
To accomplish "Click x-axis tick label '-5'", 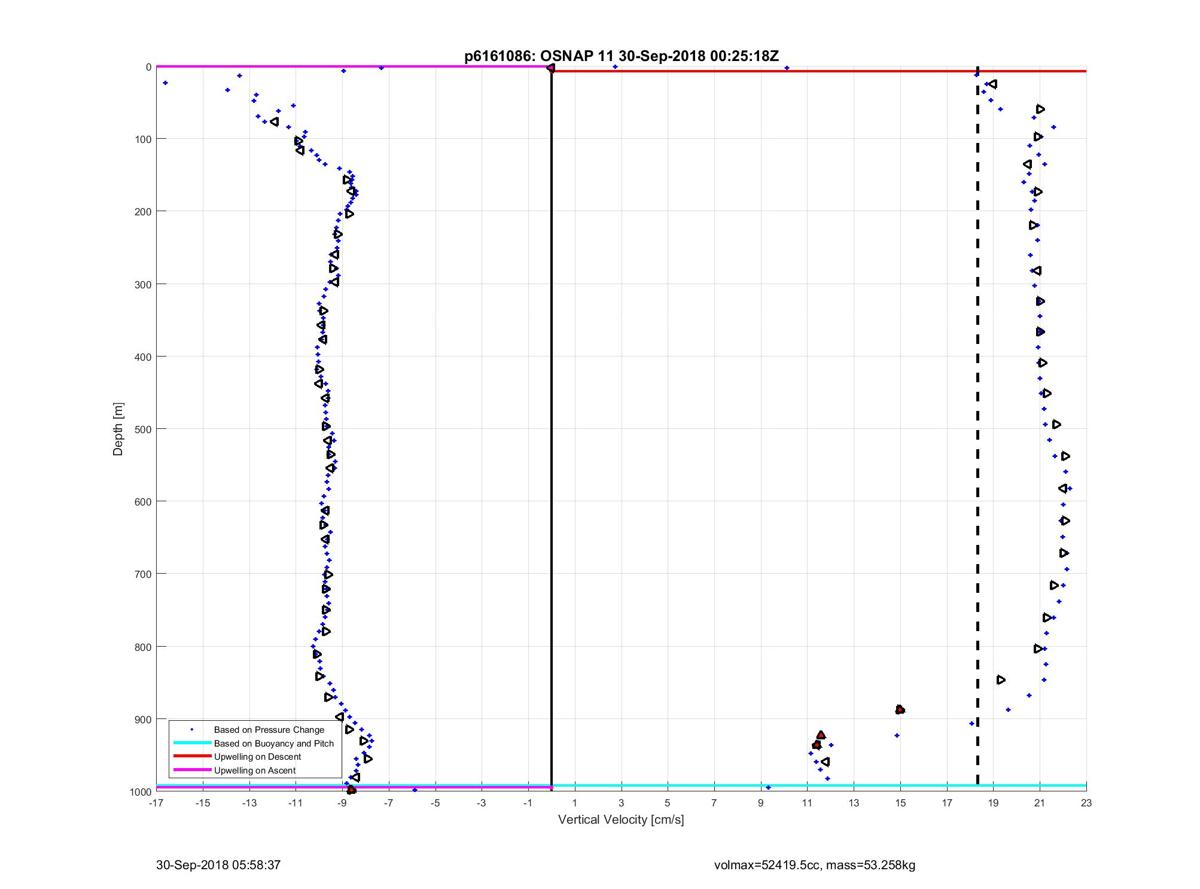I will (x=435, y=802).
